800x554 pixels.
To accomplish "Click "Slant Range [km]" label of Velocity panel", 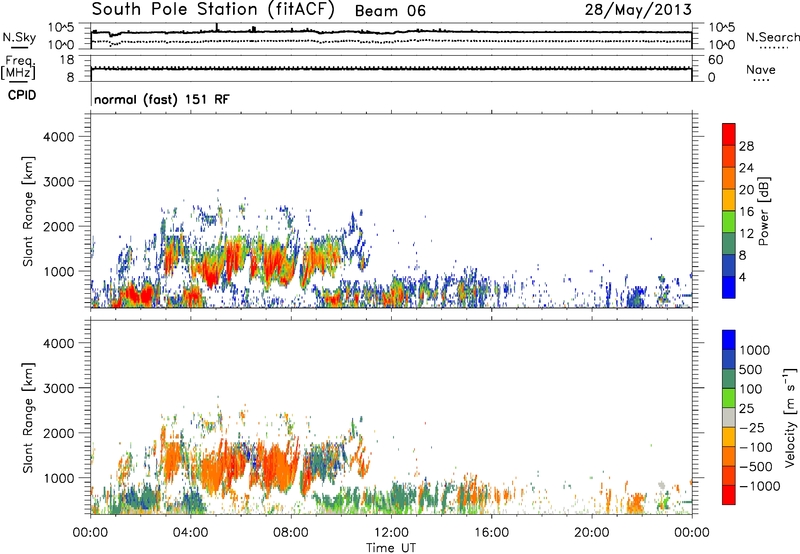I will tap(28, 418).
